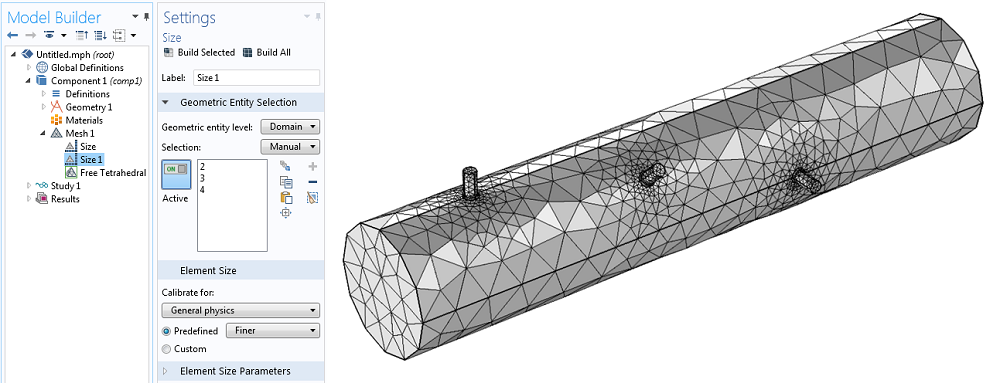Click the Label input field
This screenshot has height=383, width=1000.
[x=256, y=78]
